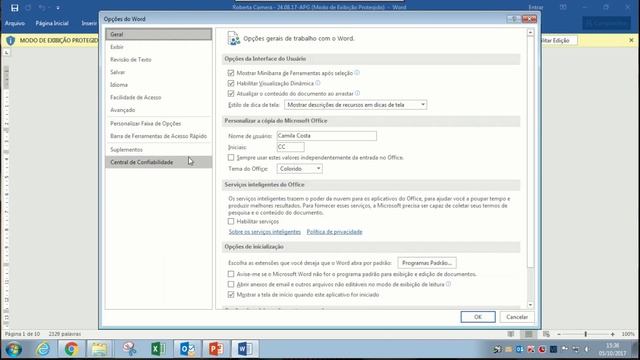Toggle Atualizar o conteúdo do documento ao arrastar

[231, 93]
